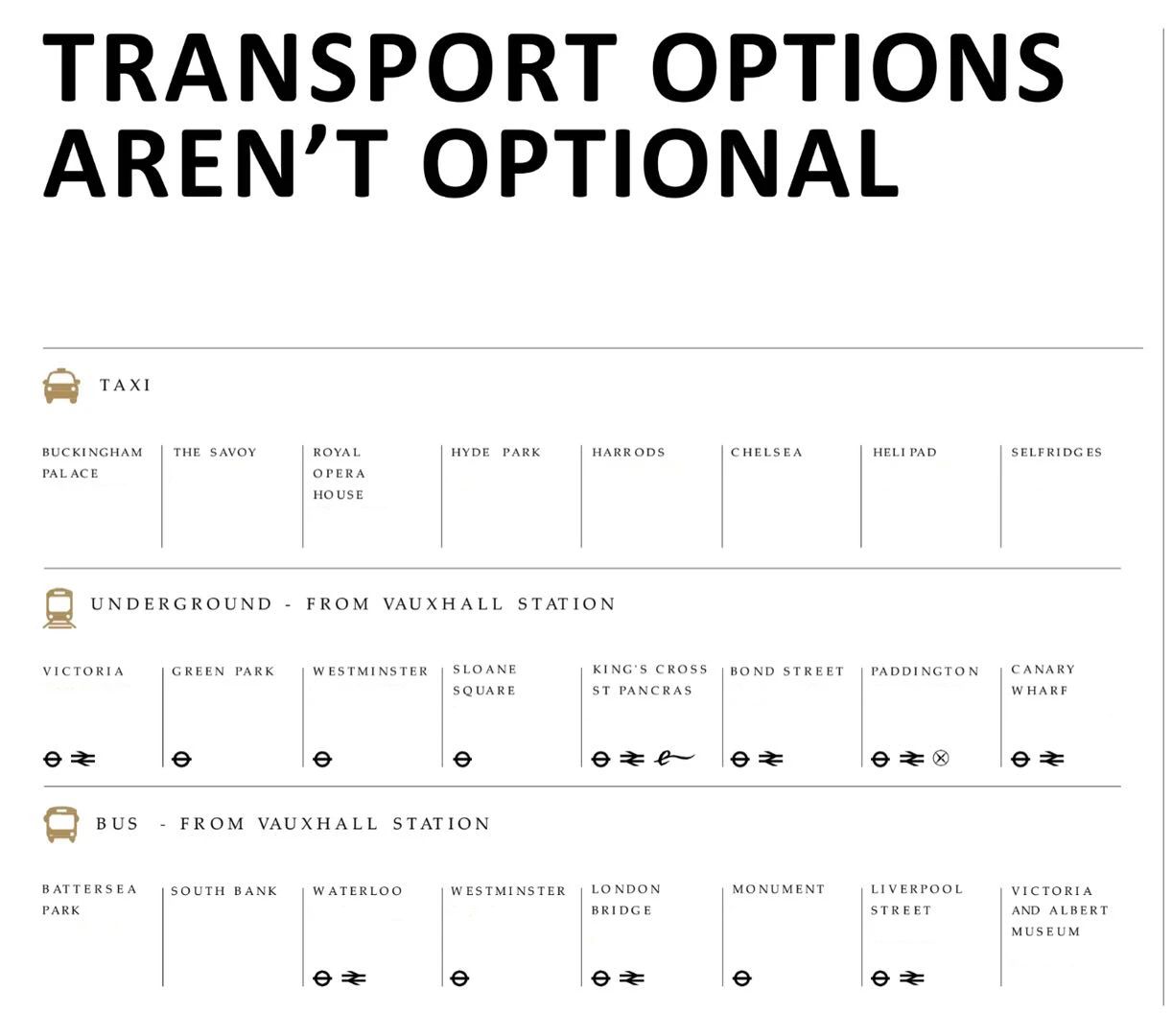The image size is (1172, 1036).
Task: Select the Royal Opera House label
Action: pyautogui.click(x=339, y=473)
